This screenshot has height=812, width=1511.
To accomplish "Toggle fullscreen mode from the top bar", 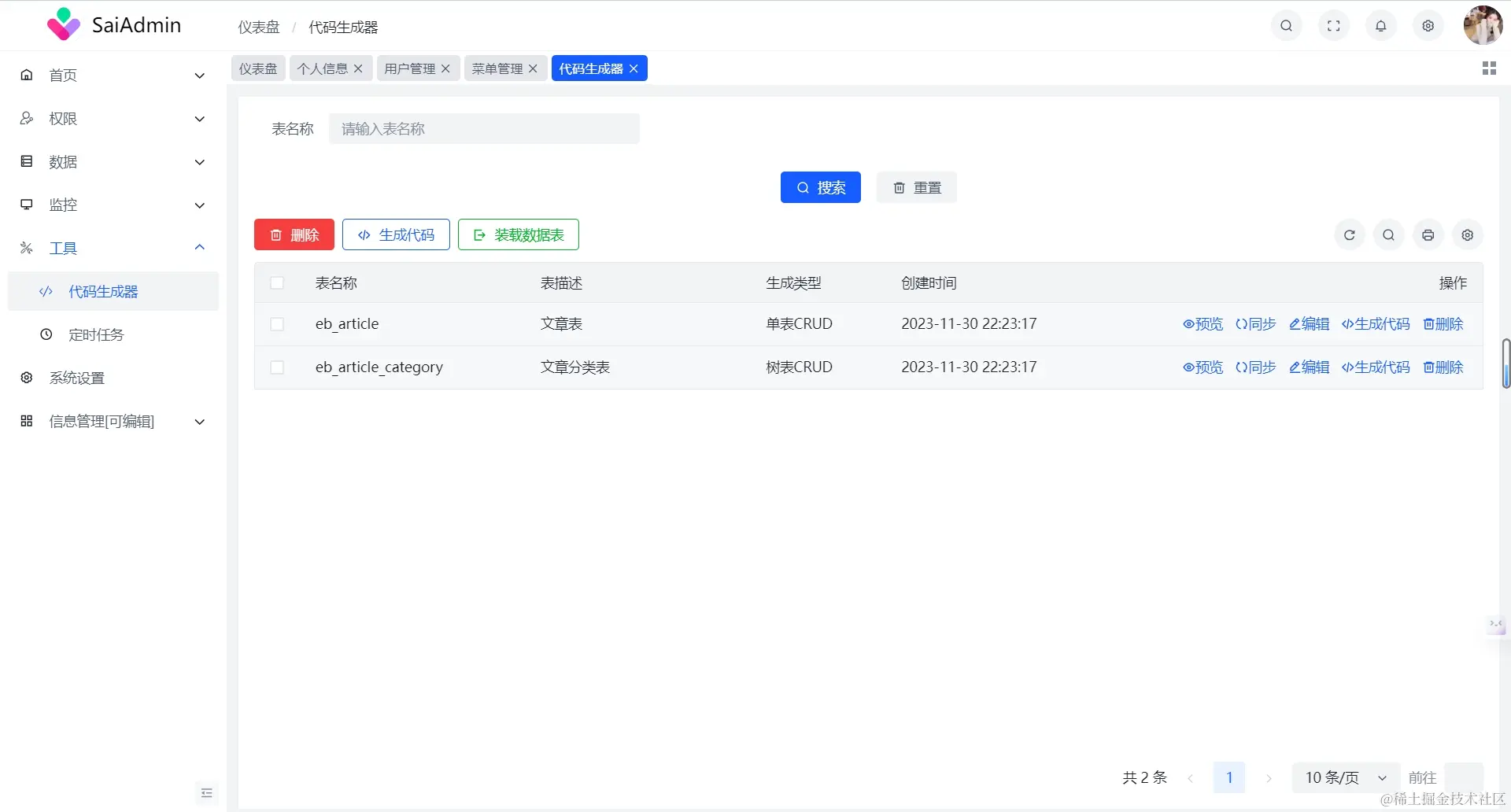I will click(1333, 25).
